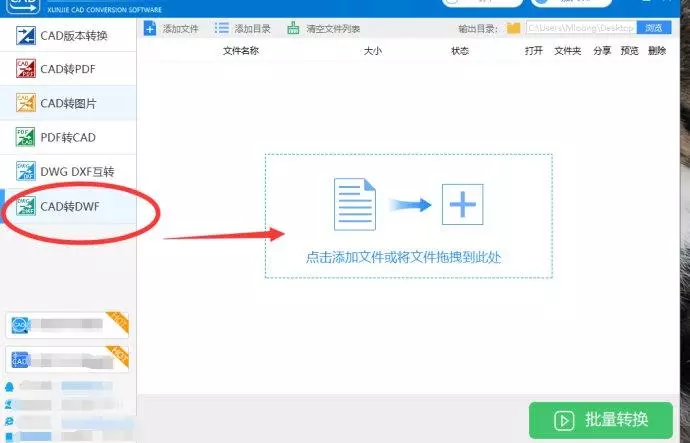Image resolution: width=690 pixels, height=443 pixels.
Task: Click the broom icon for 清空文件列表
Action: tap(293, 29)
